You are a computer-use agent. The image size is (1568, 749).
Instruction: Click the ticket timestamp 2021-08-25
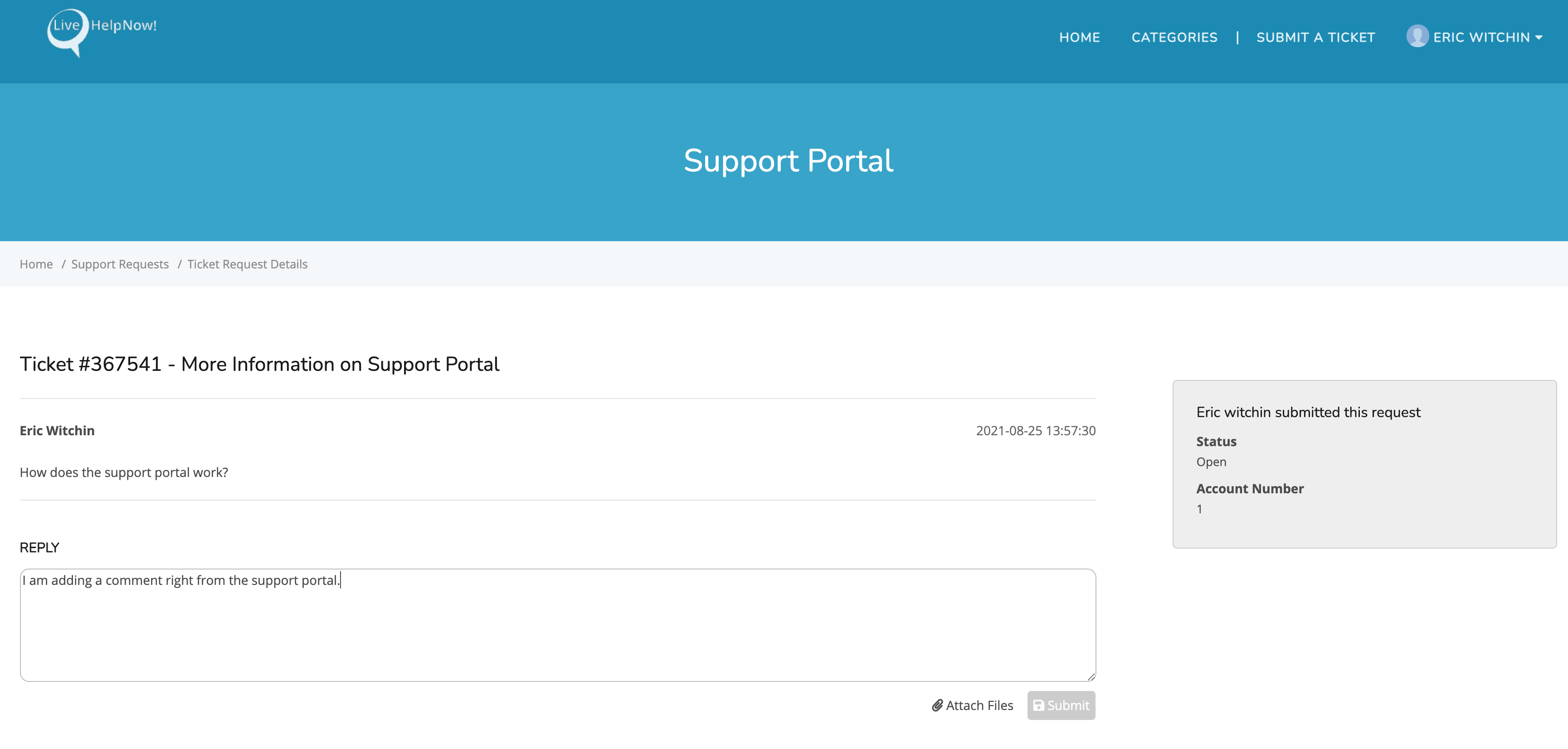[x=1035, y=431]
